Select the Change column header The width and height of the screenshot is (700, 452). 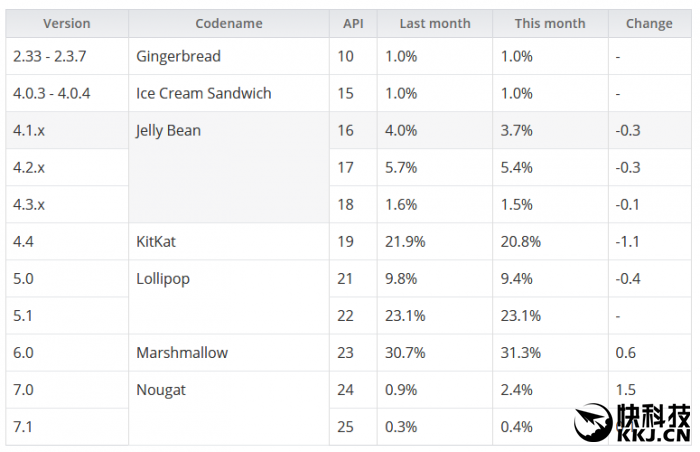coord(649,23)
